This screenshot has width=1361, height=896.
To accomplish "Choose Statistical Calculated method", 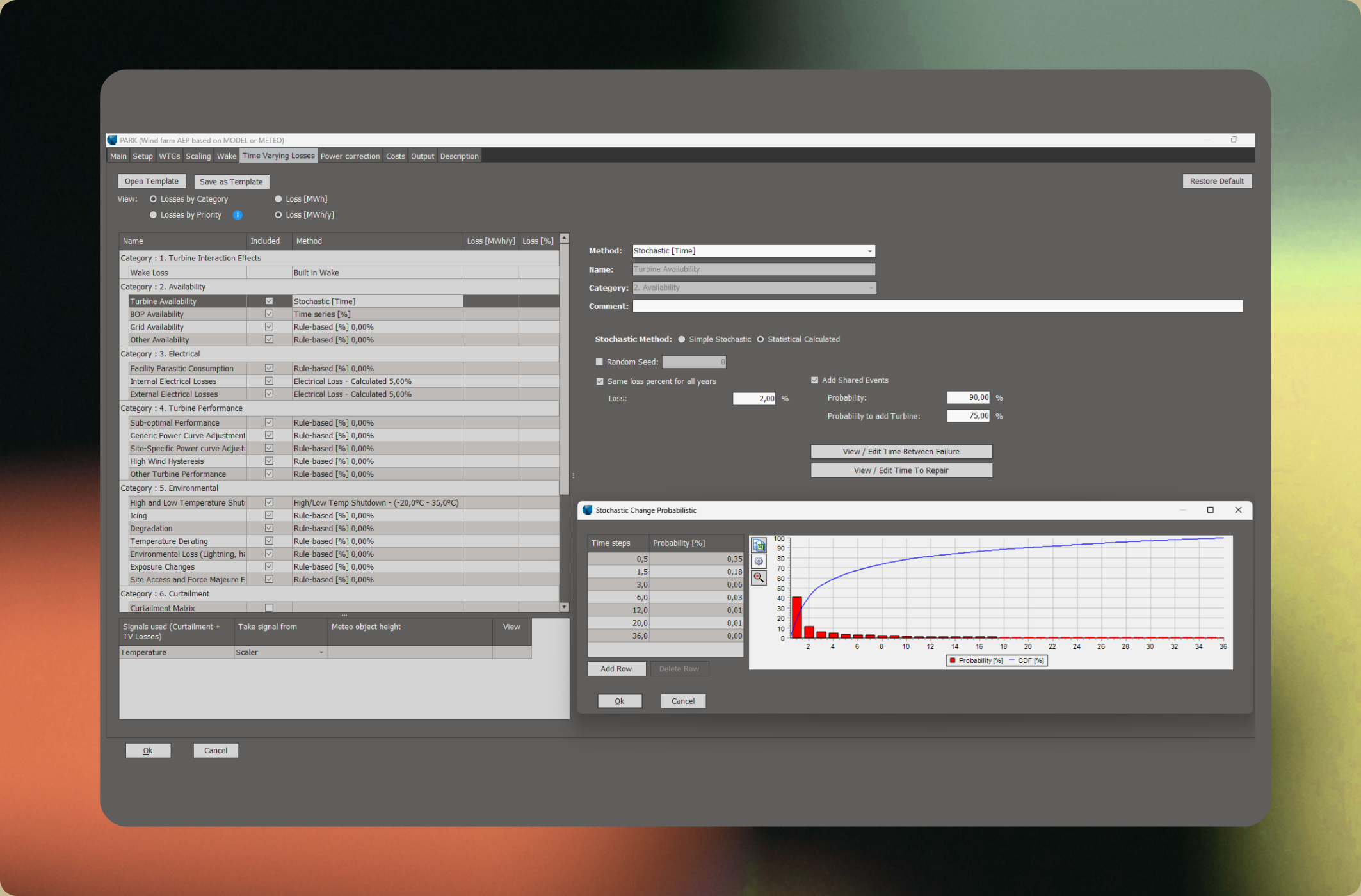I will (761, 339).
